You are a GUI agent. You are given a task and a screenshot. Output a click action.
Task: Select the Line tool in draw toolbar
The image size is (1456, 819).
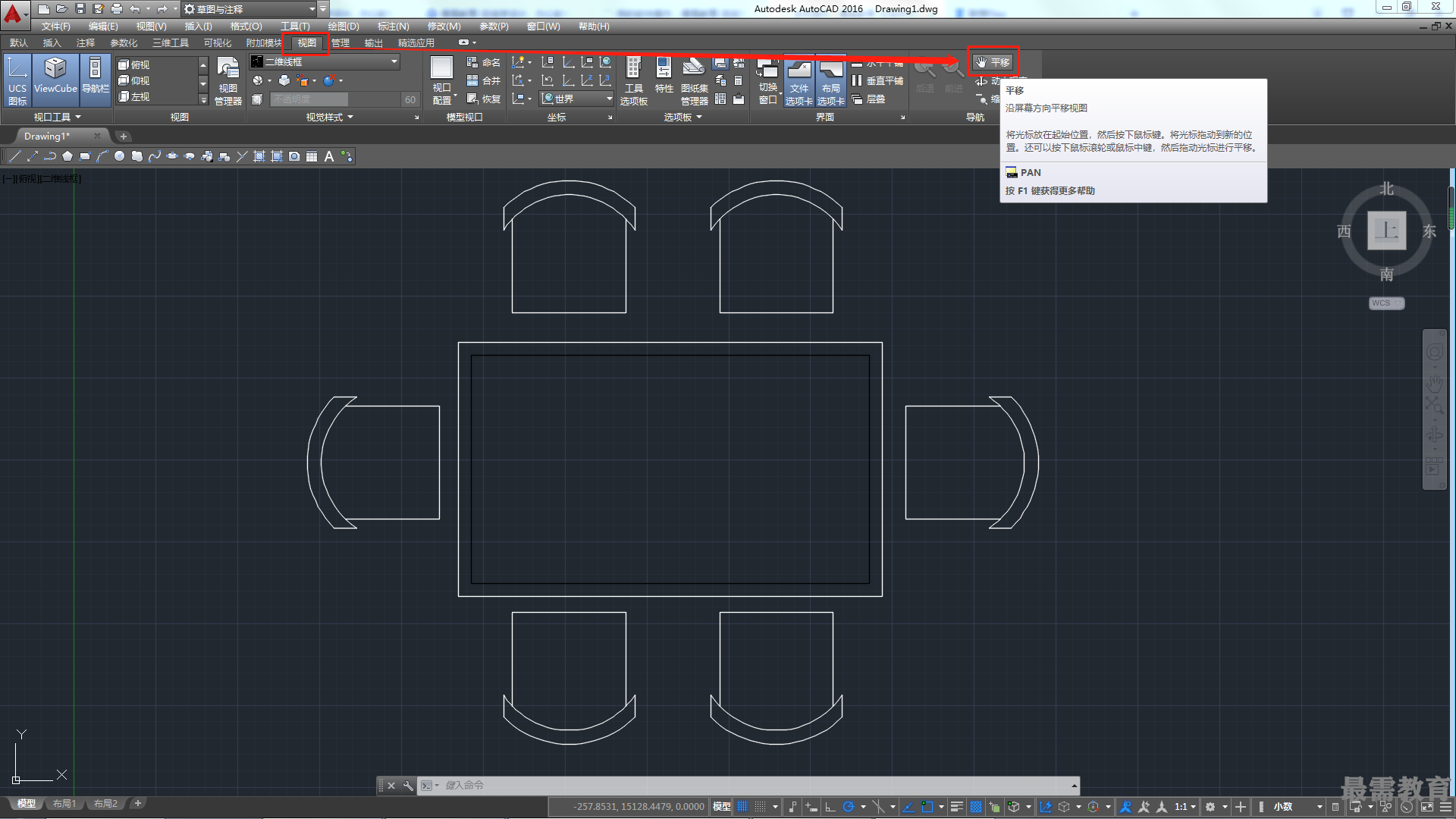[14, 156]
